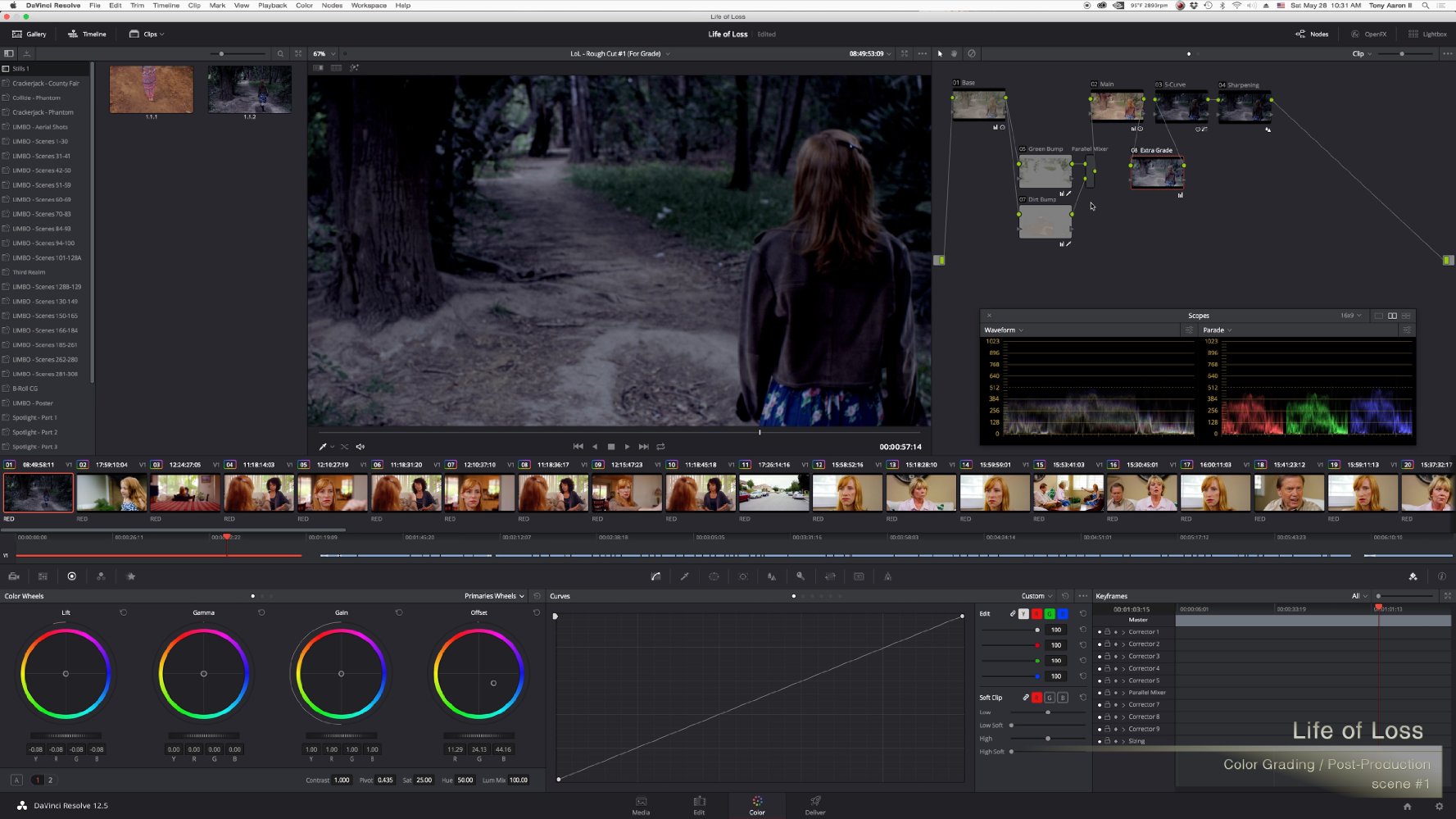Switch to the Edit page tab
Image resolution: width=1456 pixels, height=819 pixels.
[x=699, y=805]
